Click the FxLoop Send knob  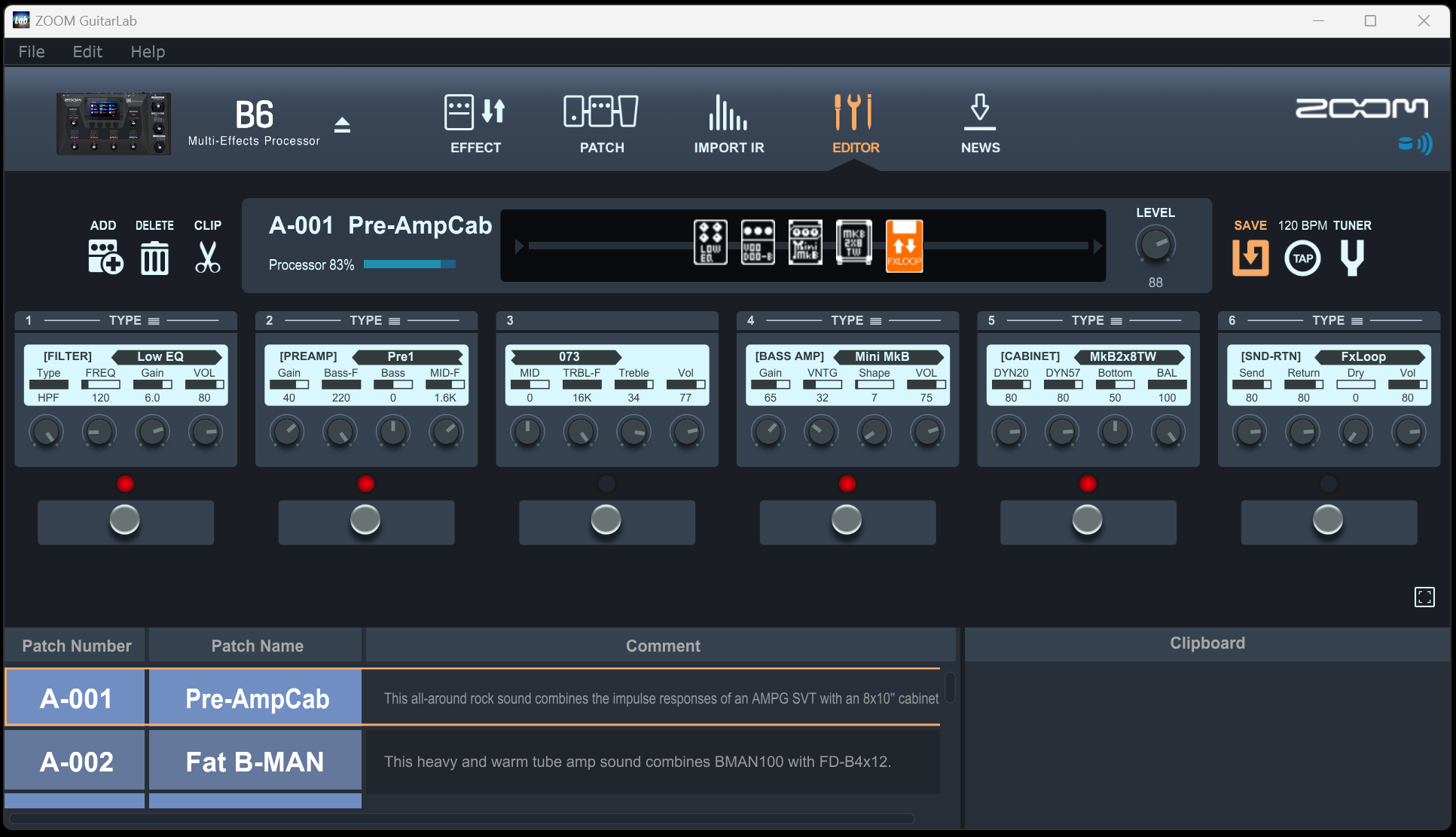[x=1251, y=432]
